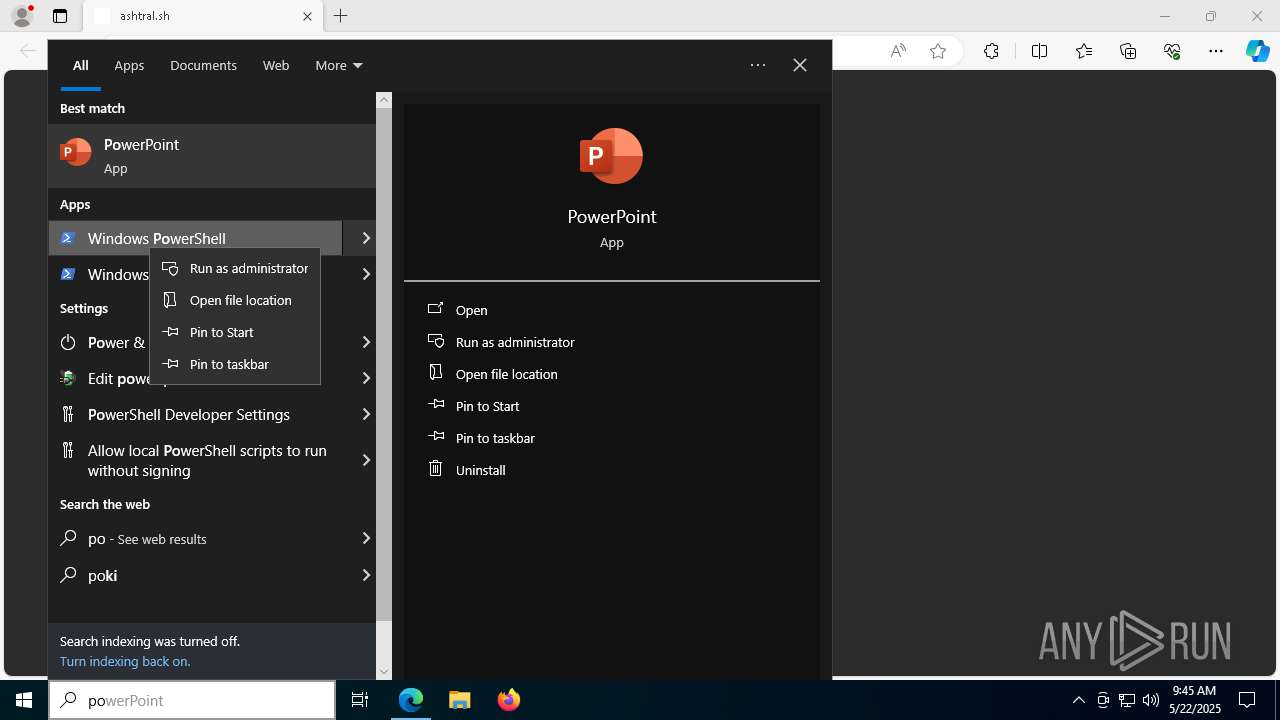1280x720 pixels.
Task: Open Edge tab actions menu icon
Action: [60, 16]
